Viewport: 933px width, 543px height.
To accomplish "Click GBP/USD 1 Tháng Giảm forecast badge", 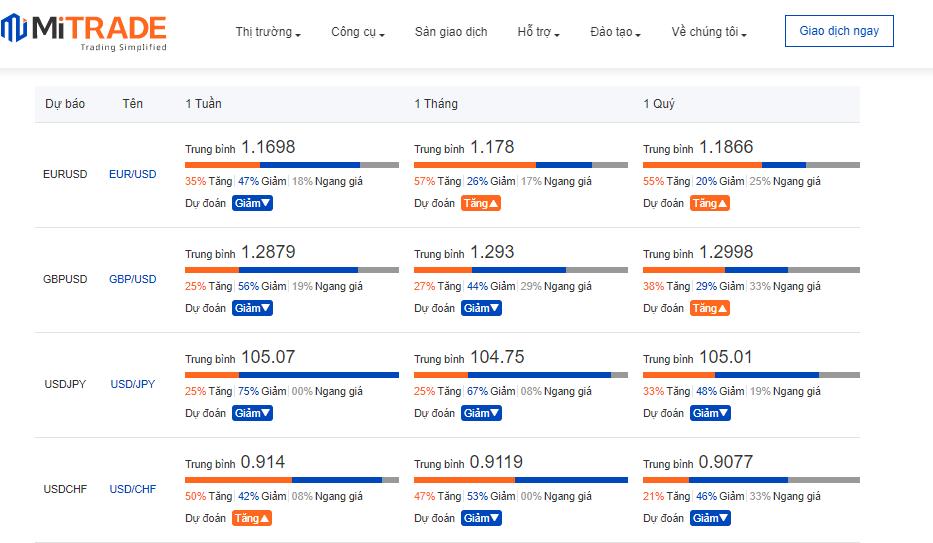I will click(x=481, y=308).
